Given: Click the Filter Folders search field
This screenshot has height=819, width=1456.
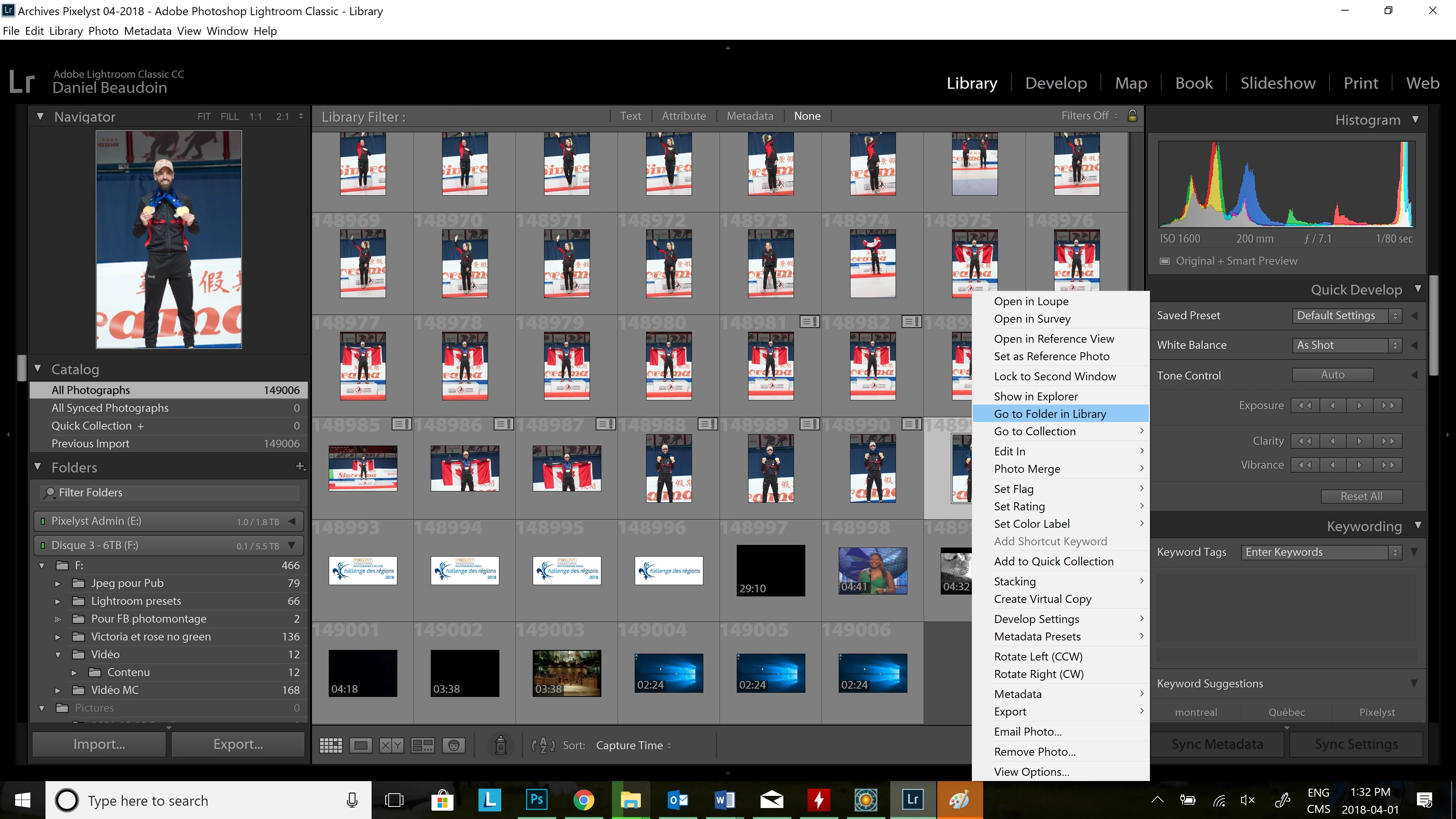Looking at the screenshot, I should pyautogui.click(x=169, y=492).
